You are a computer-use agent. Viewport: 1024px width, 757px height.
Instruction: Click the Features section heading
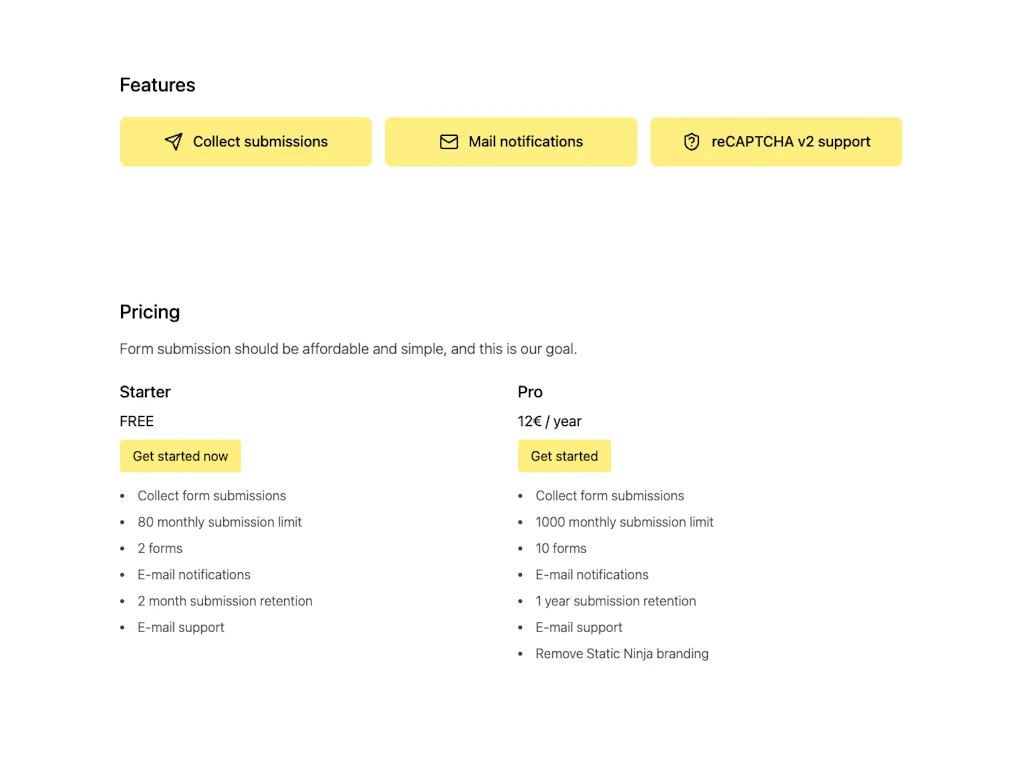click(x=157, y=85)
